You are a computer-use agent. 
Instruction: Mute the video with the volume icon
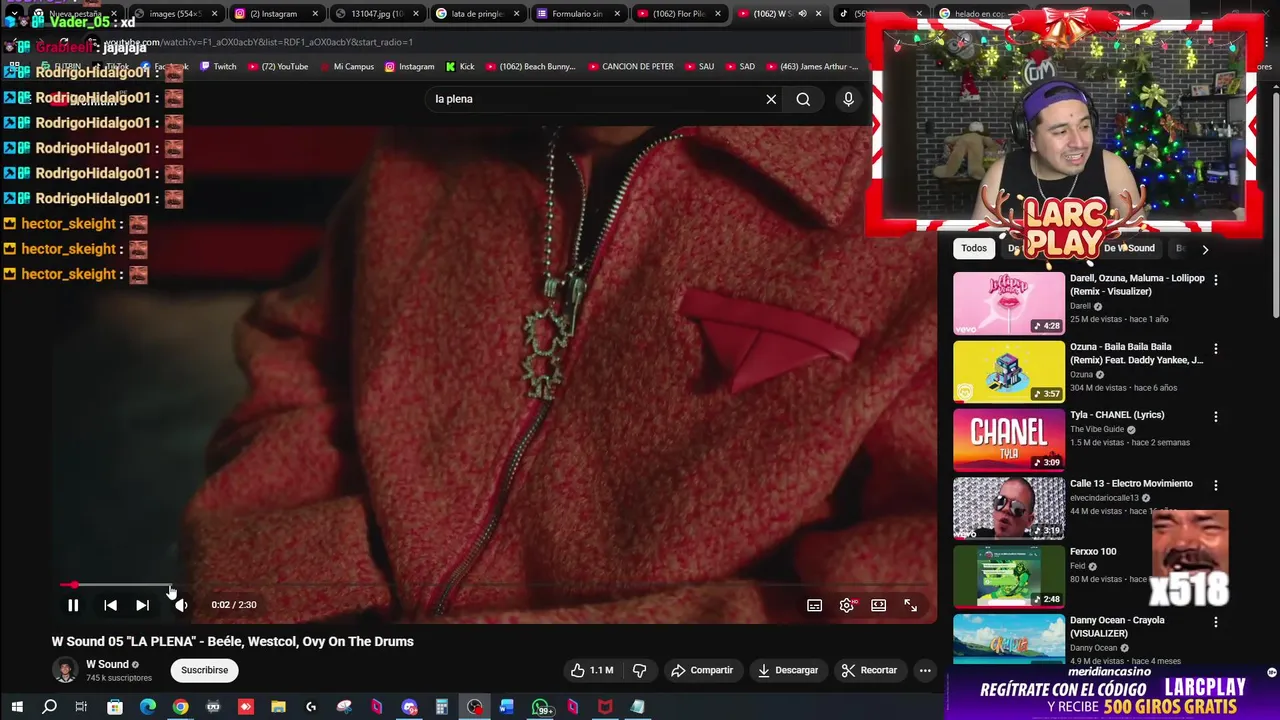pos(180,605)
